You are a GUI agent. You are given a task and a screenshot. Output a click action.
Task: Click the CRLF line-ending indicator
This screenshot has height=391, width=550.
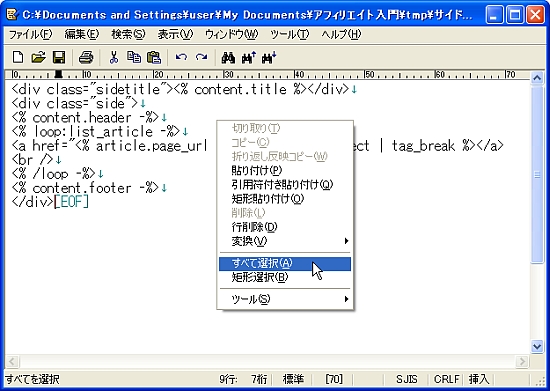click(x=446, y=379)
